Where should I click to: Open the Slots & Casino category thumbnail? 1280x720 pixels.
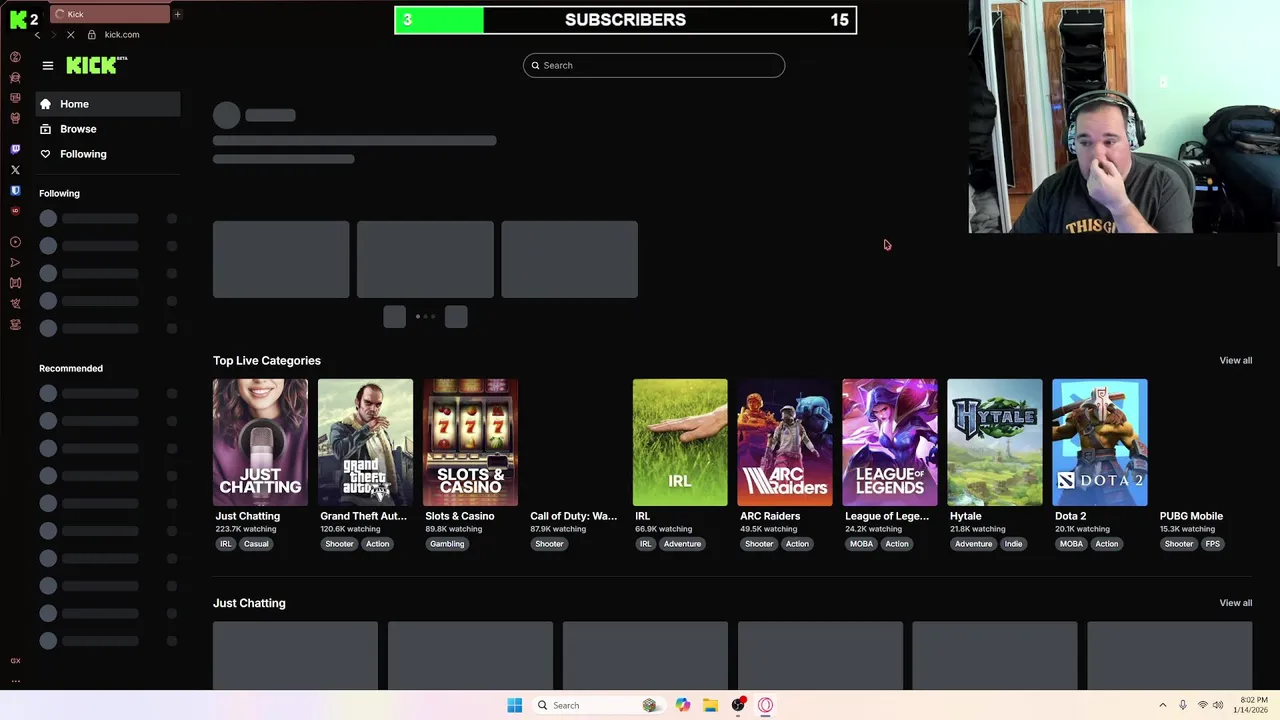click(470, 442)
